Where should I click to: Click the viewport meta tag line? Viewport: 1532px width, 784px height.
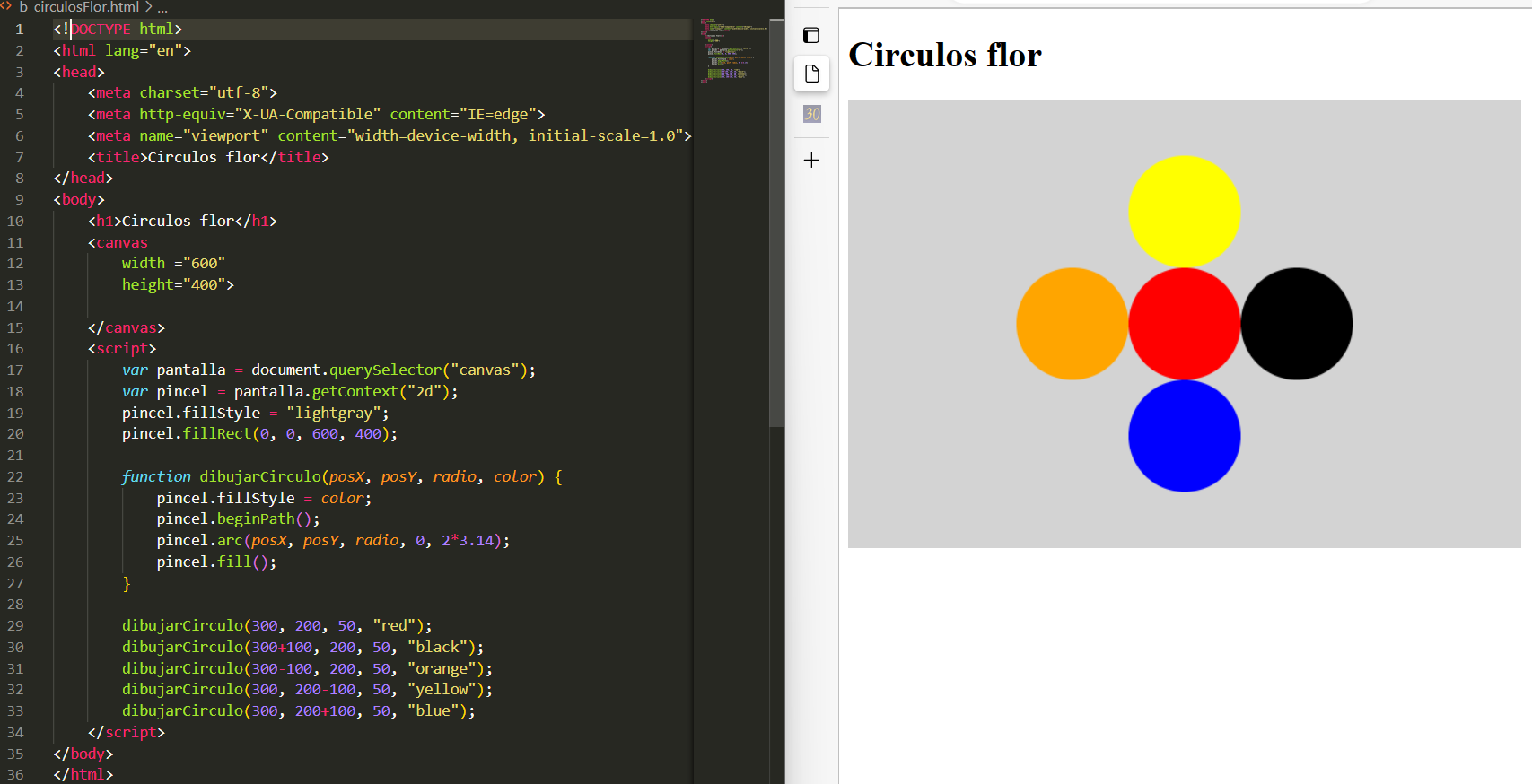(390, 136)
